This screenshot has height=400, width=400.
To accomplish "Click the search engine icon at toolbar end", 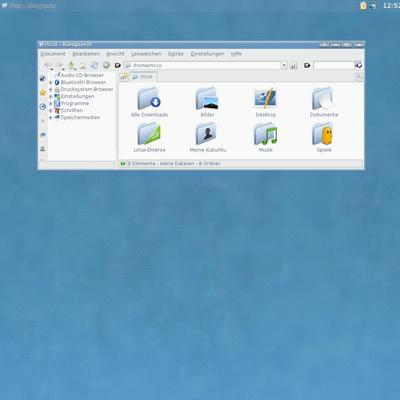I will point(359,65).
